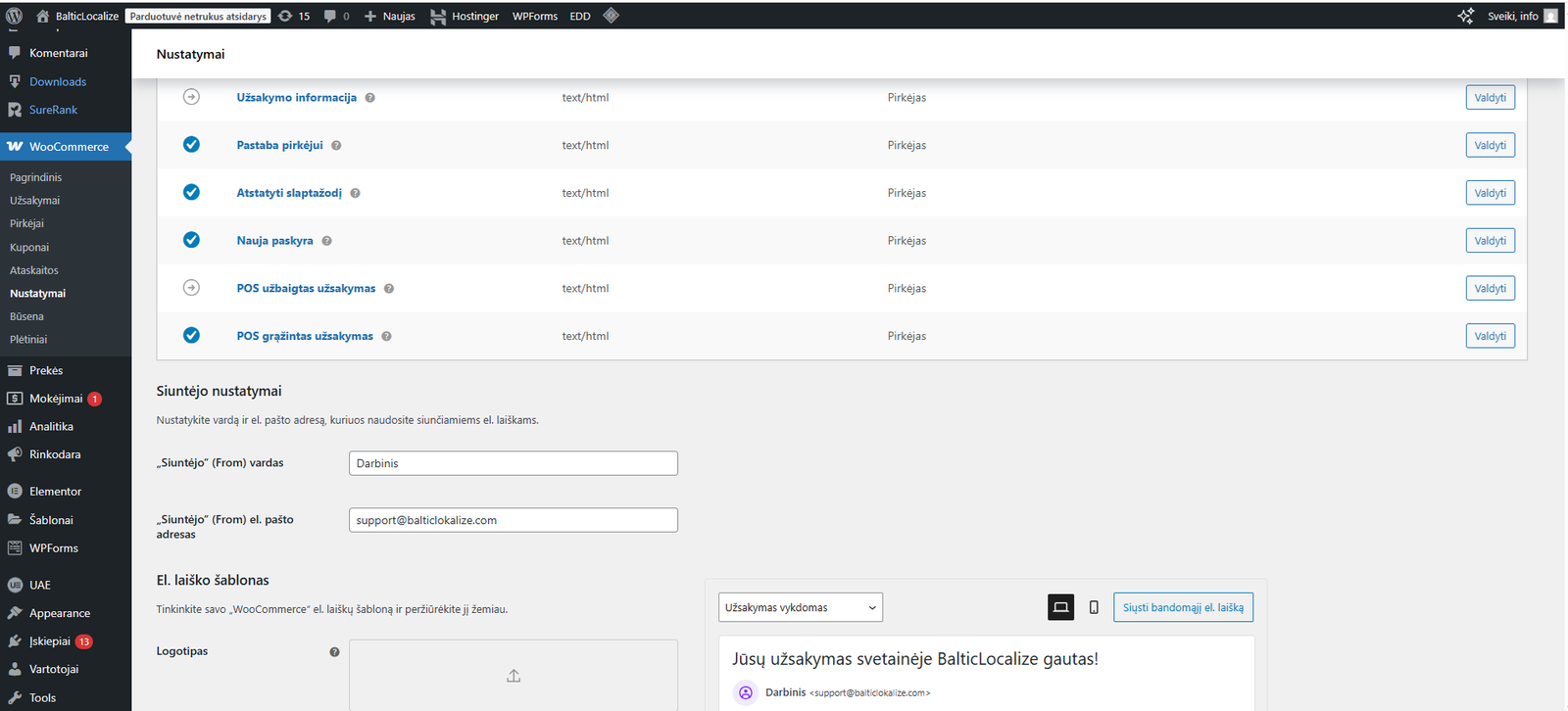Click the WordPress logo in admin bar
Viewport: 1568px width, 711px height.
[14, 16]
